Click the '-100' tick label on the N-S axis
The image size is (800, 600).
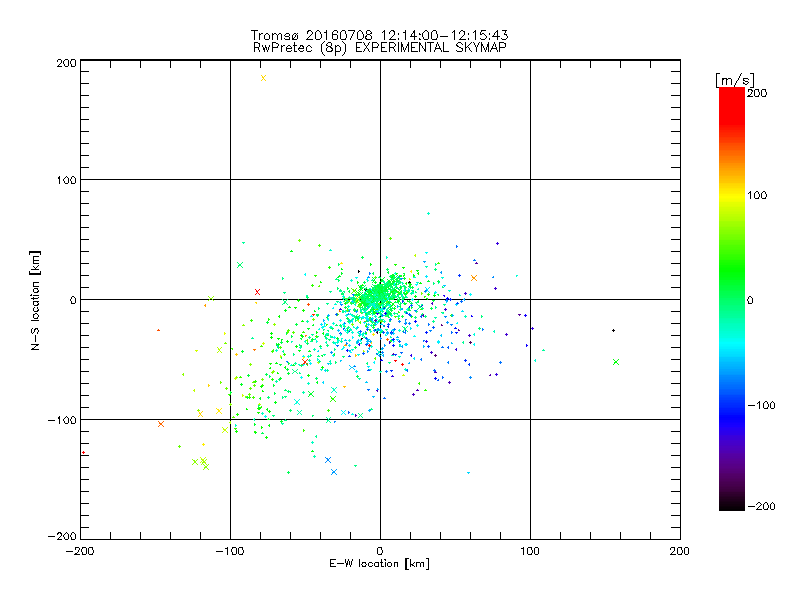point(62,420)
